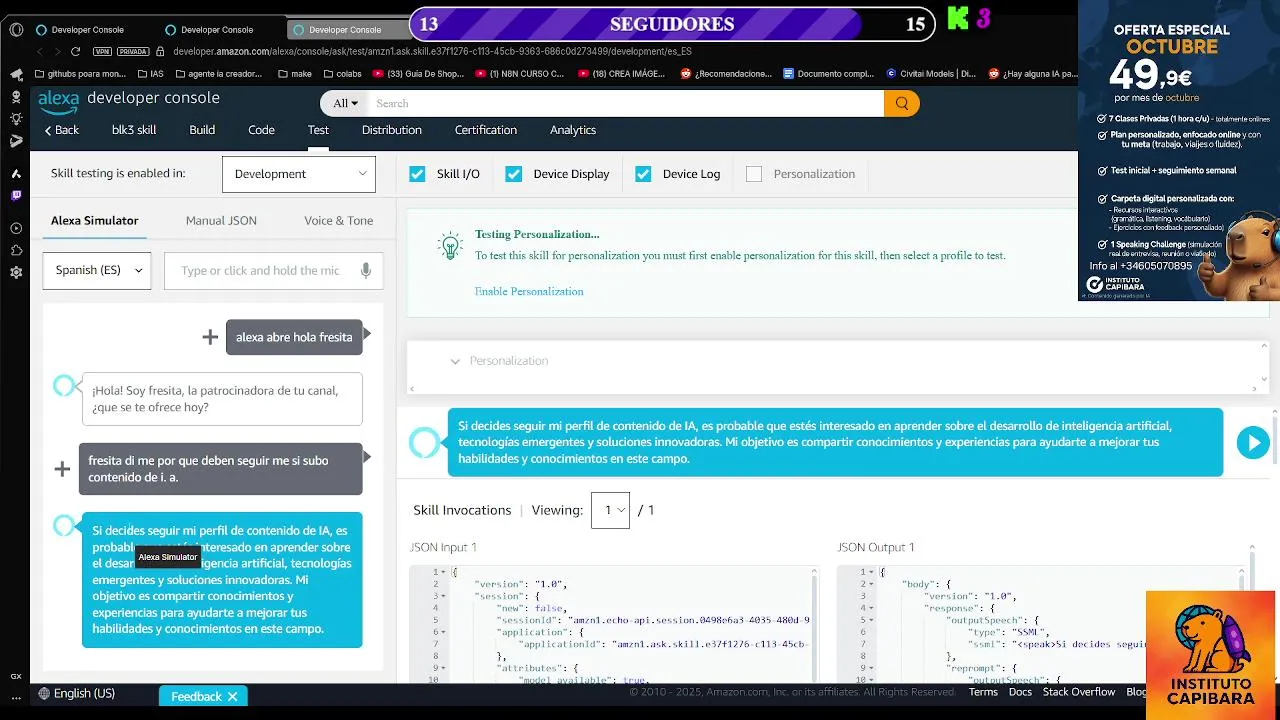The width and height of the screenshot is (1280, 720).
Task: Select the Alexa Simulator tab
Action: [x=95, y=221]
